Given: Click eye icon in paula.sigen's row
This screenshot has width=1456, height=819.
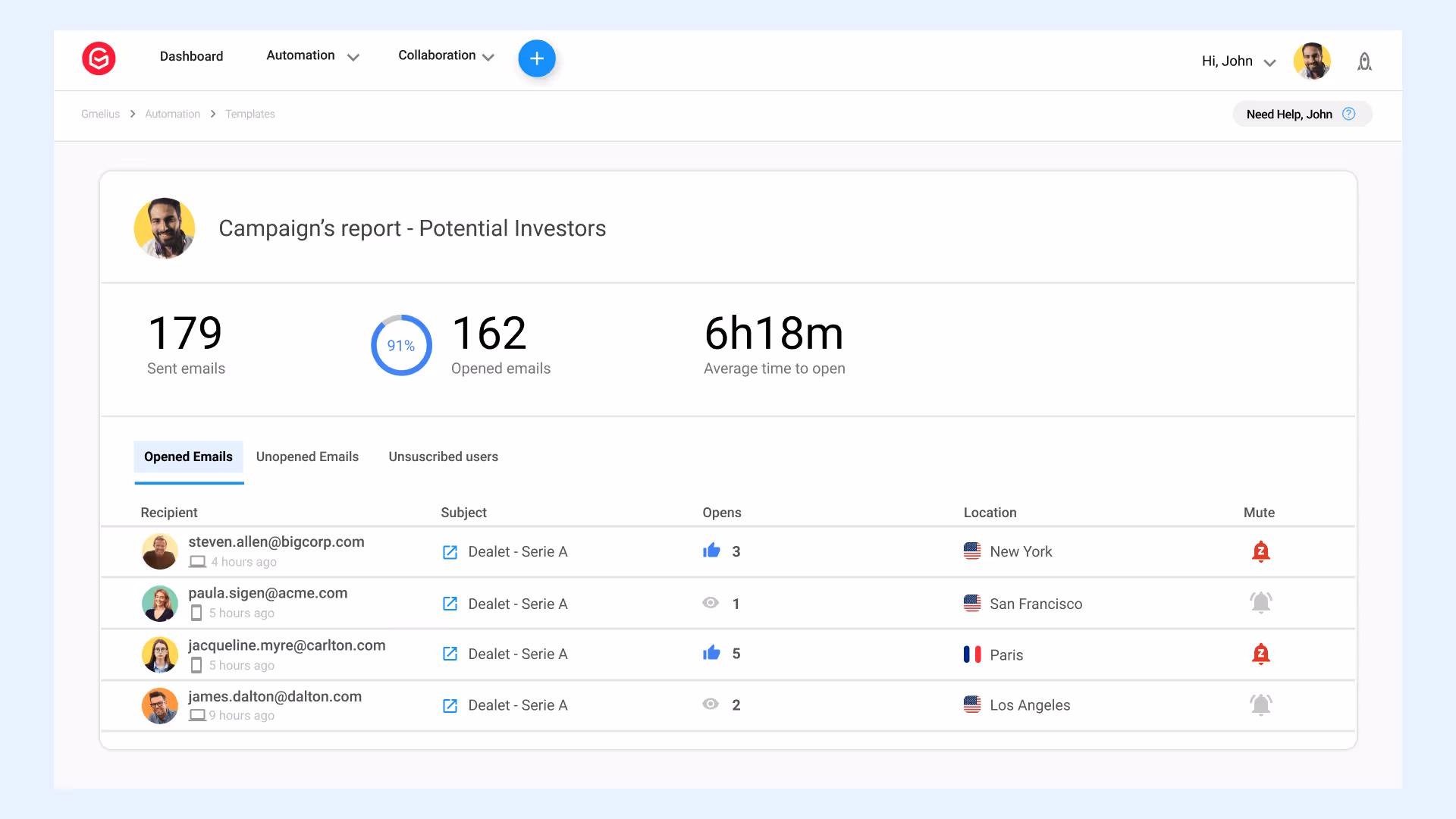Looking at the screenshot, I should (x=711, y=603).
